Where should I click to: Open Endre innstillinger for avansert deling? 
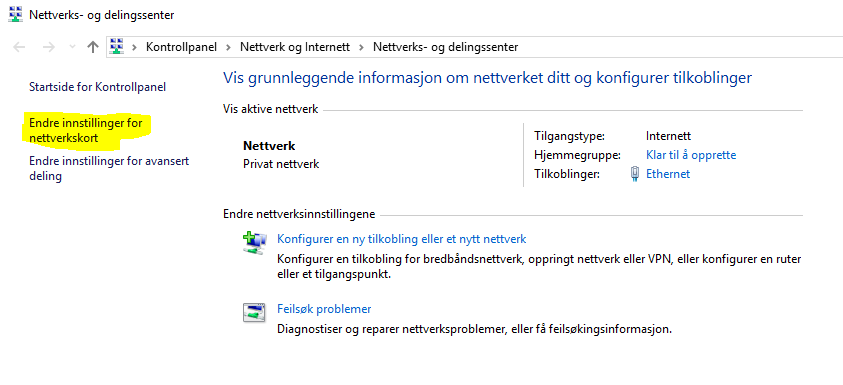click(x=109, y=168)
